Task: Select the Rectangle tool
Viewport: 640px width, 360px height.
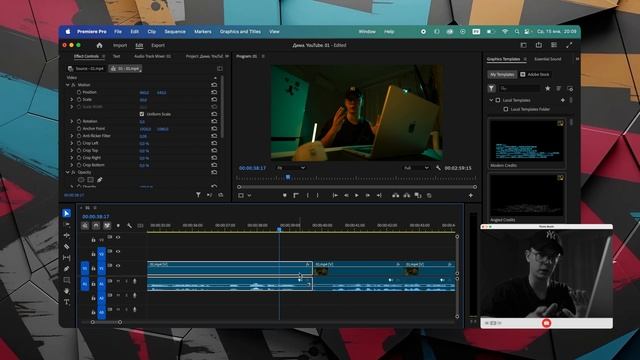Action: (x=67, y=280)
